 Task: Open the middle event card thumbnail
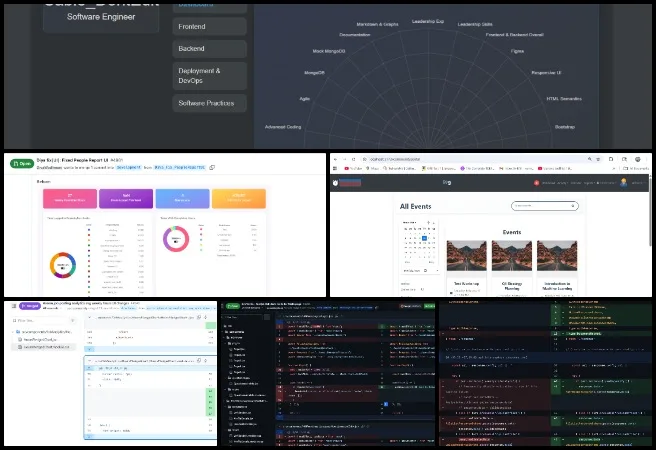click(512, 256)
